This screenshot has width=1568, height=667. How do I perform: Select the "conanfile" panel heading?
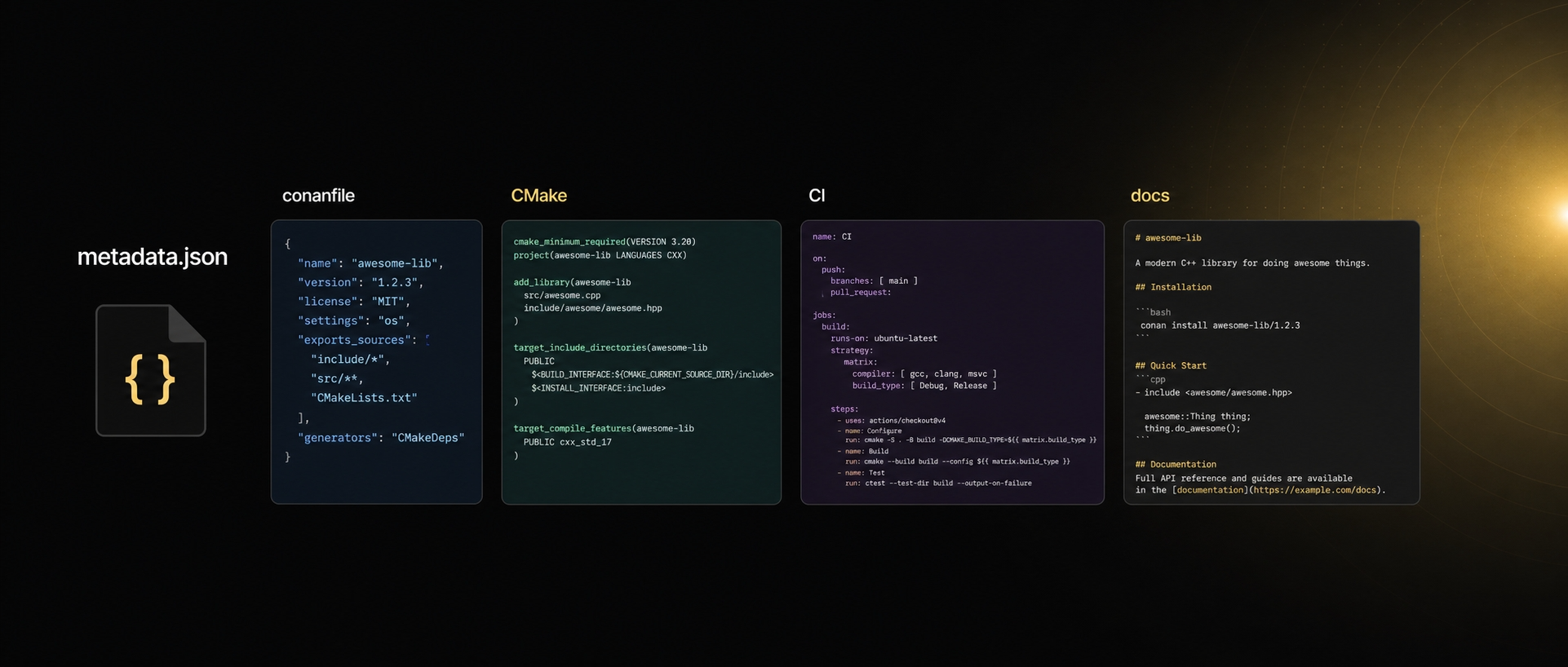[318, 196]
